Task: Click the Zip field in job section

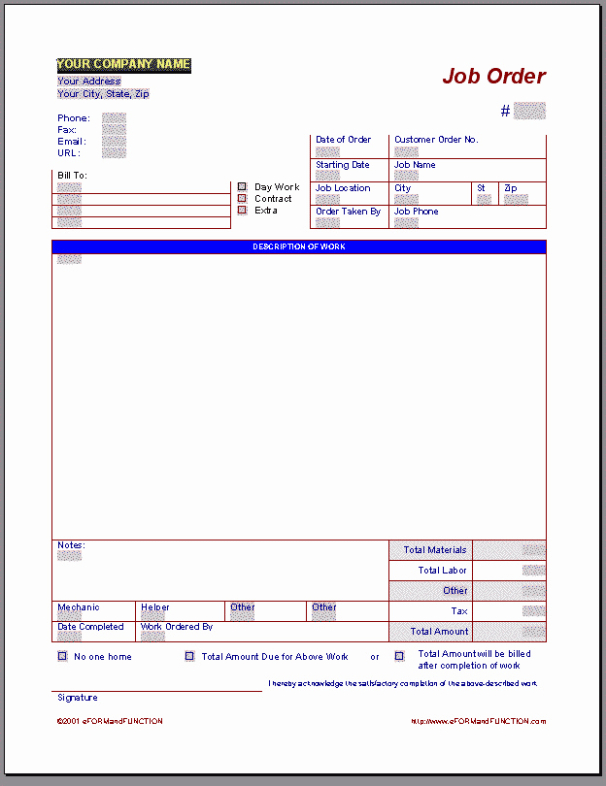Action: pos(516,200)
